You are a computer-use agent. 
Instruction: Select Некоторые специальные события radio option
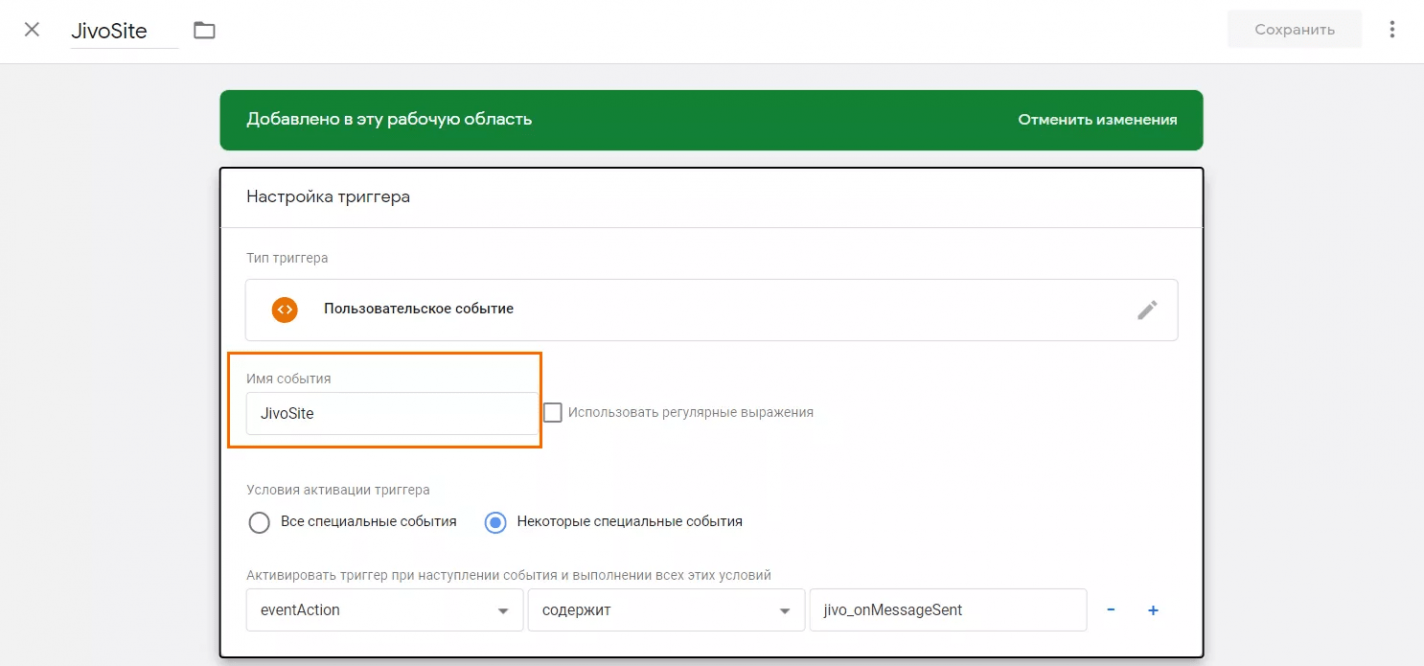496,522
